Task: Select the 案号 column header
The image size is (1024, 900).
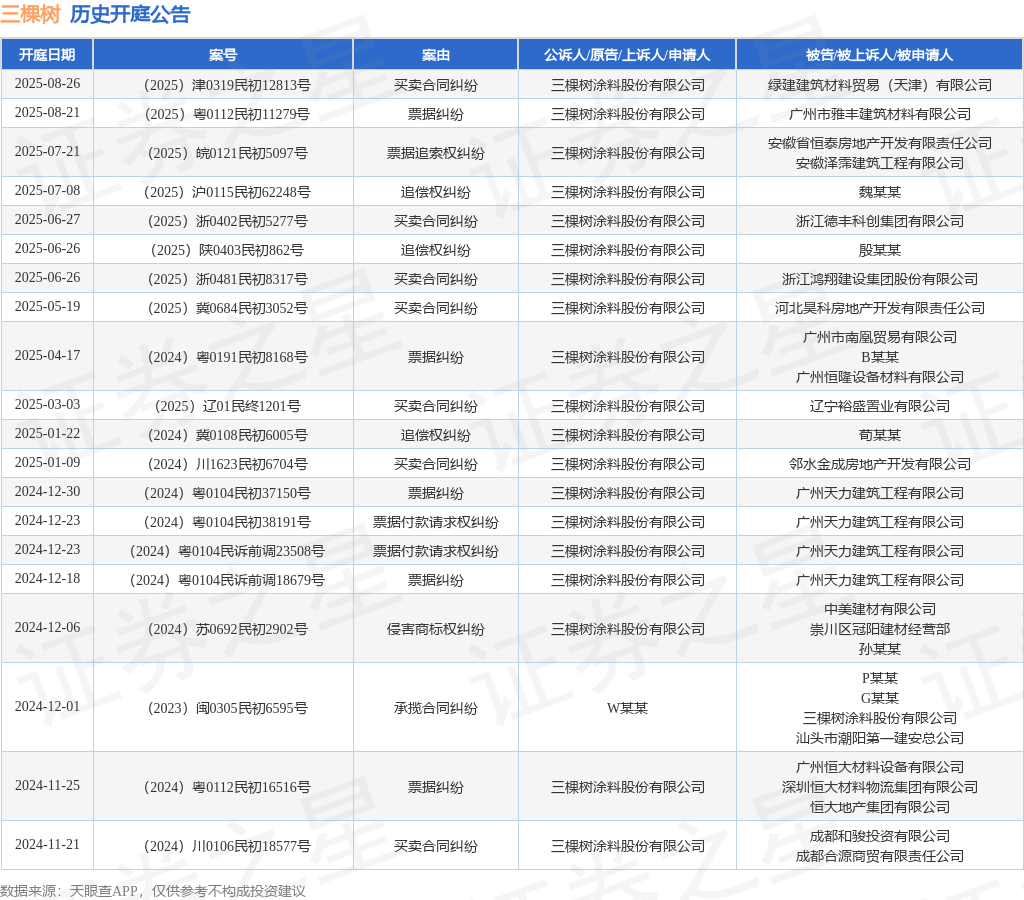Action: [223, 55]
